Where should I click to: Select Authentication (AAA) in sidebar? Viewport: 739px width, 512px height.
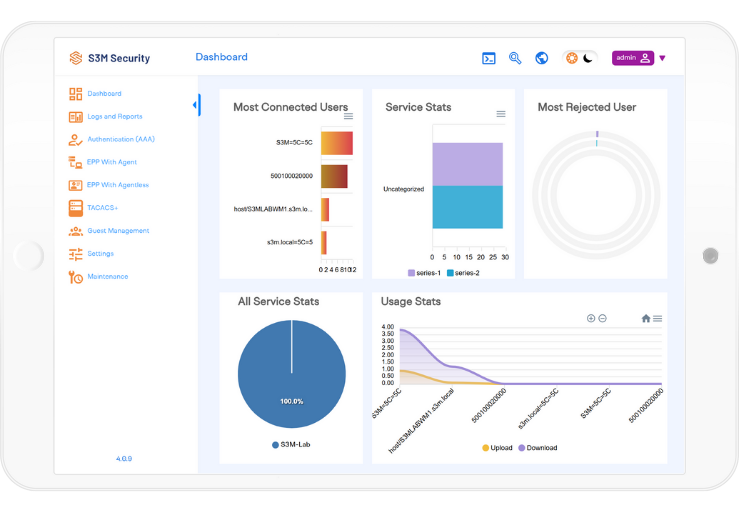[120, 139]
